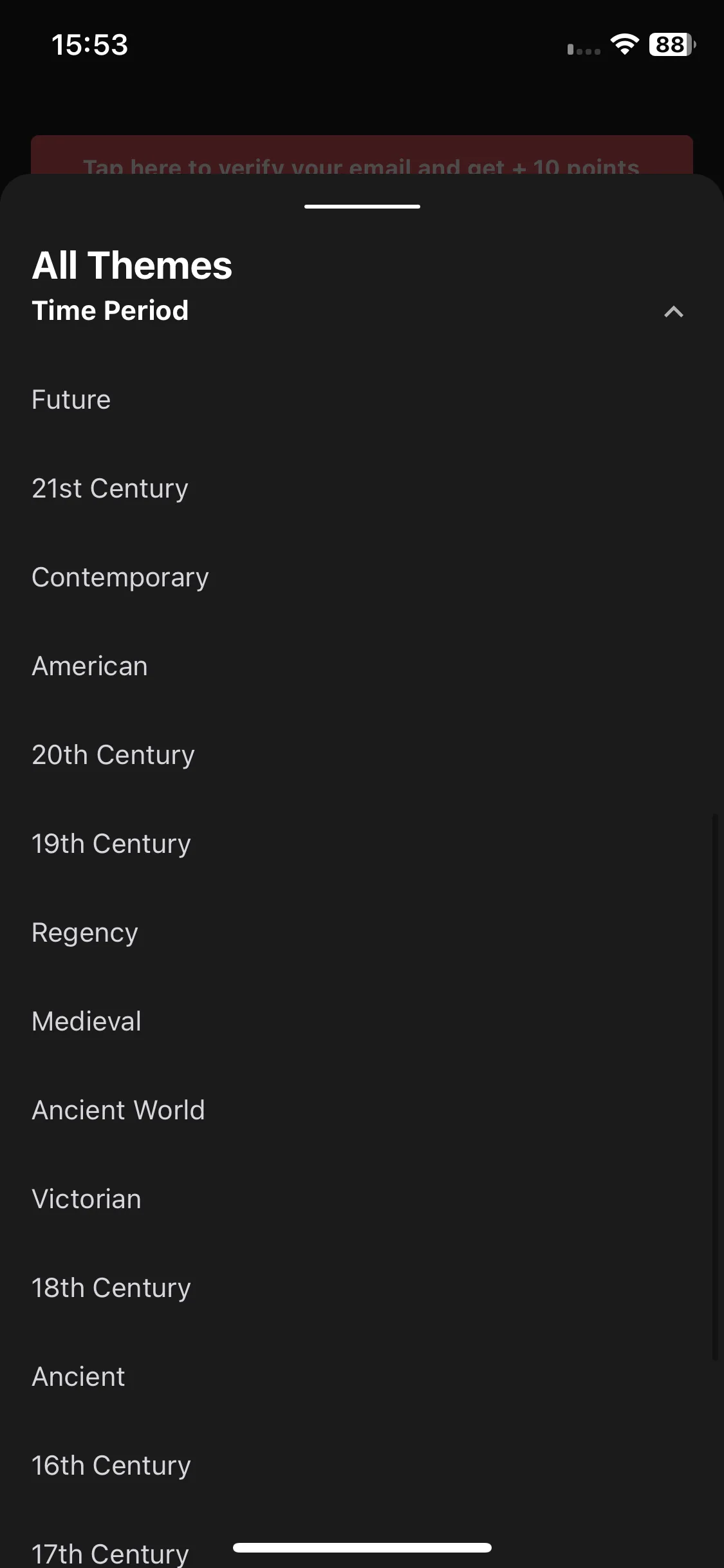The height and width of the screenshot is (1568, 724).
Task: Tap the Wi-Fi status icon
Action: pyautogui.click(x=624, y=44)
